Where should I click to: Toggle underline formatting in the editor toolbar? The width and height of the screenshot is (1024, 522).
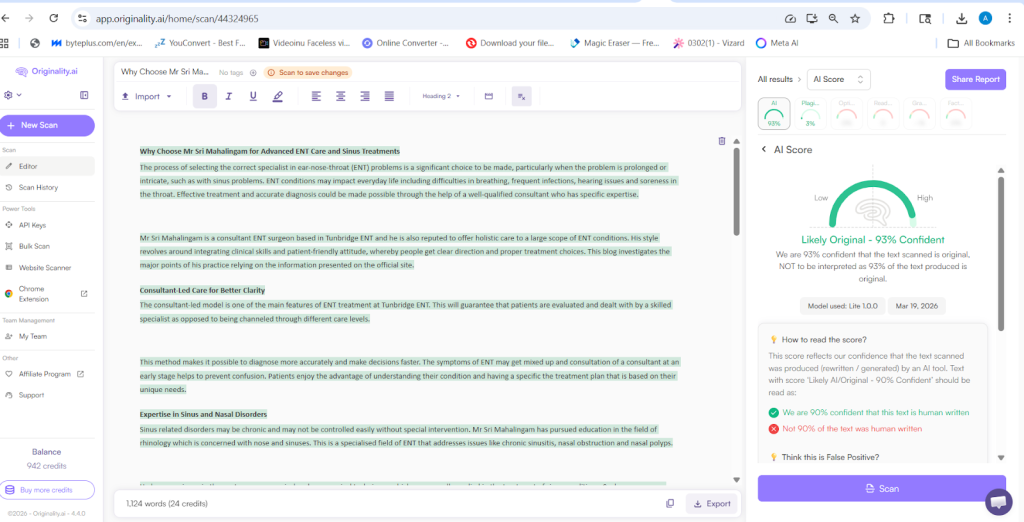pos(253,96)
